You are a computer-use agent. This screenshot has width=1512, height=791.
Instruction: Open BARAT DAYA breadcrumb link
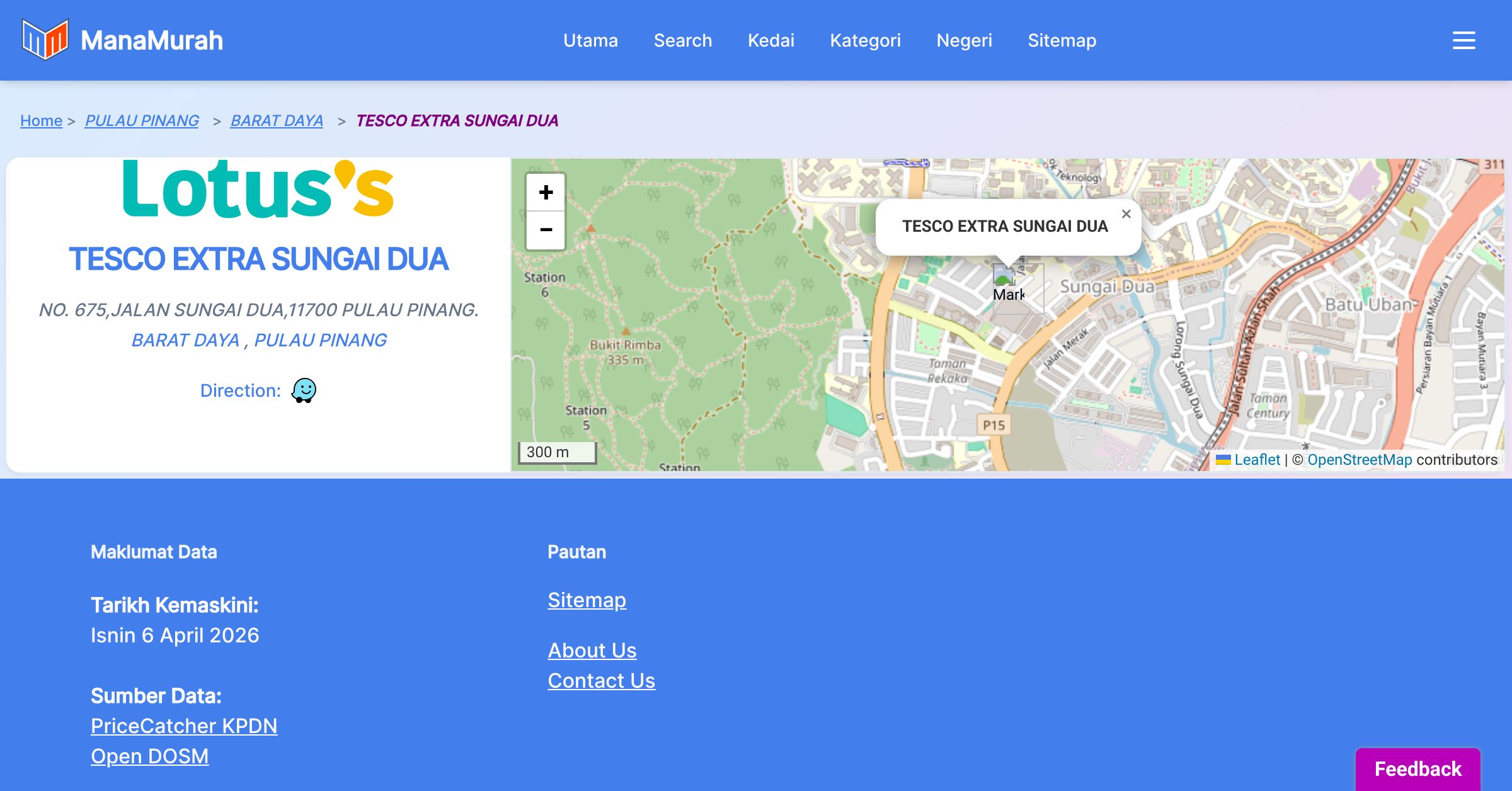click(x=277, y=120)
